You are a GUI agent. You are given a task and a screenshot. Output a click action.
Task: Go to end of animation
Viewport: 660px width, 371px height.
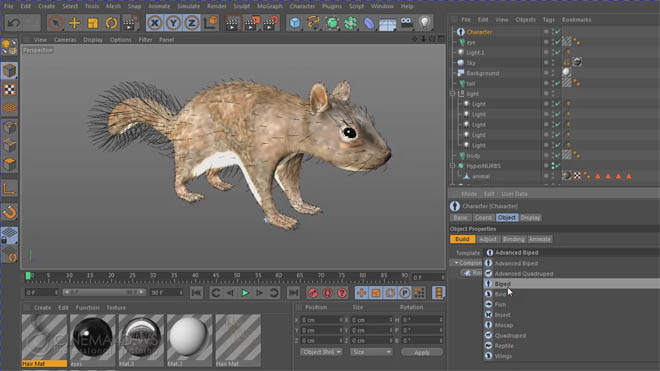[293, 293]
